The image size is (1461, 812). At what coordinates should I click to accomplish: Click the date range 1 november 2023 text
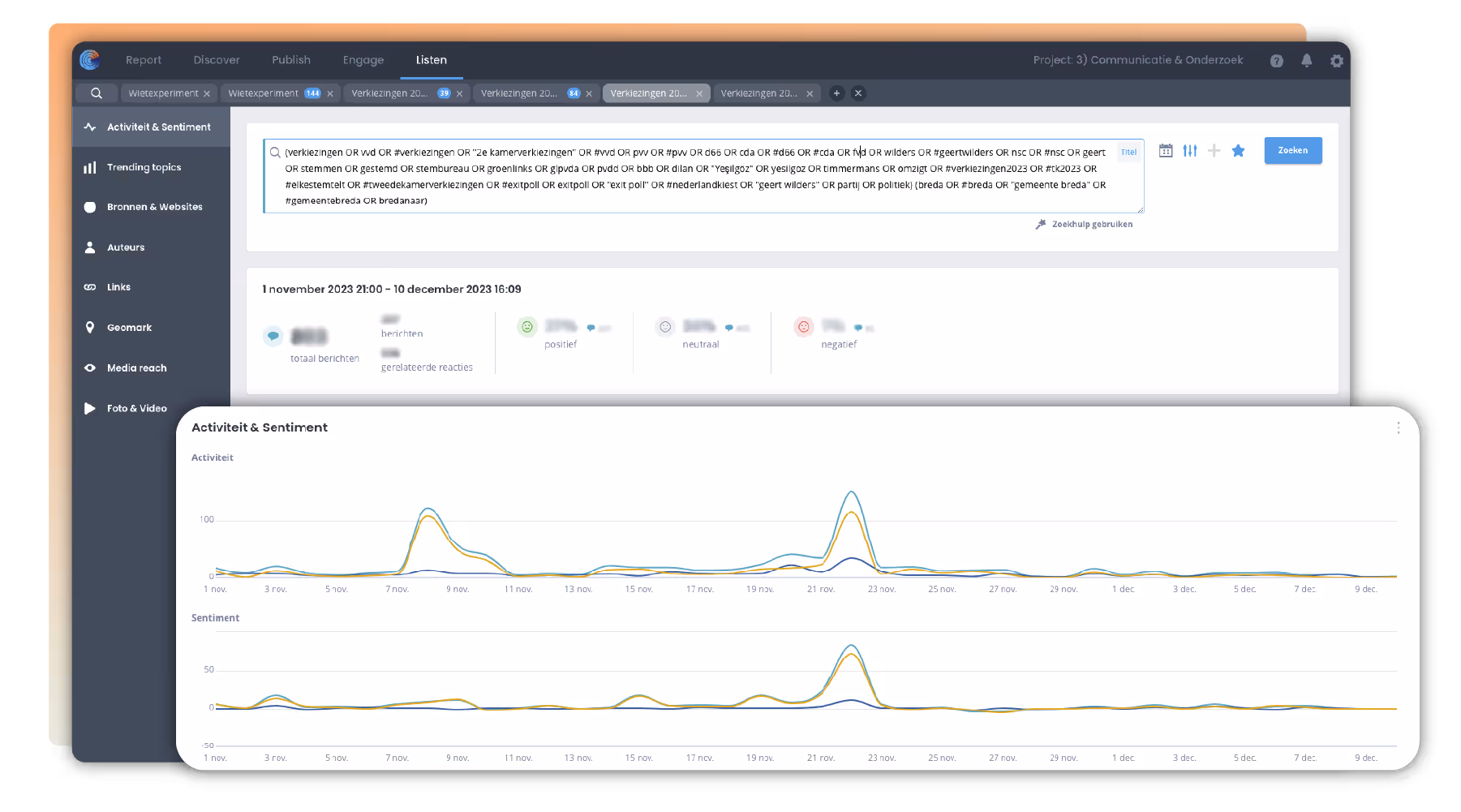392,289
